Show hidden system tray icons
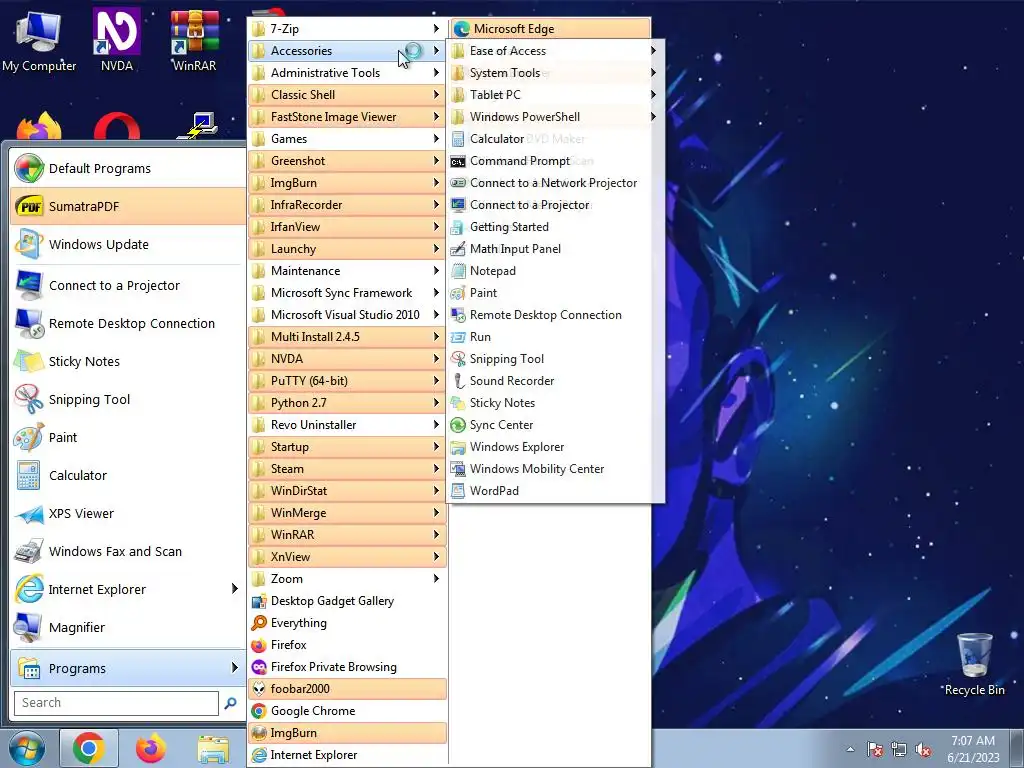Viewport: 1024px width, 768px height. [850, 749]
